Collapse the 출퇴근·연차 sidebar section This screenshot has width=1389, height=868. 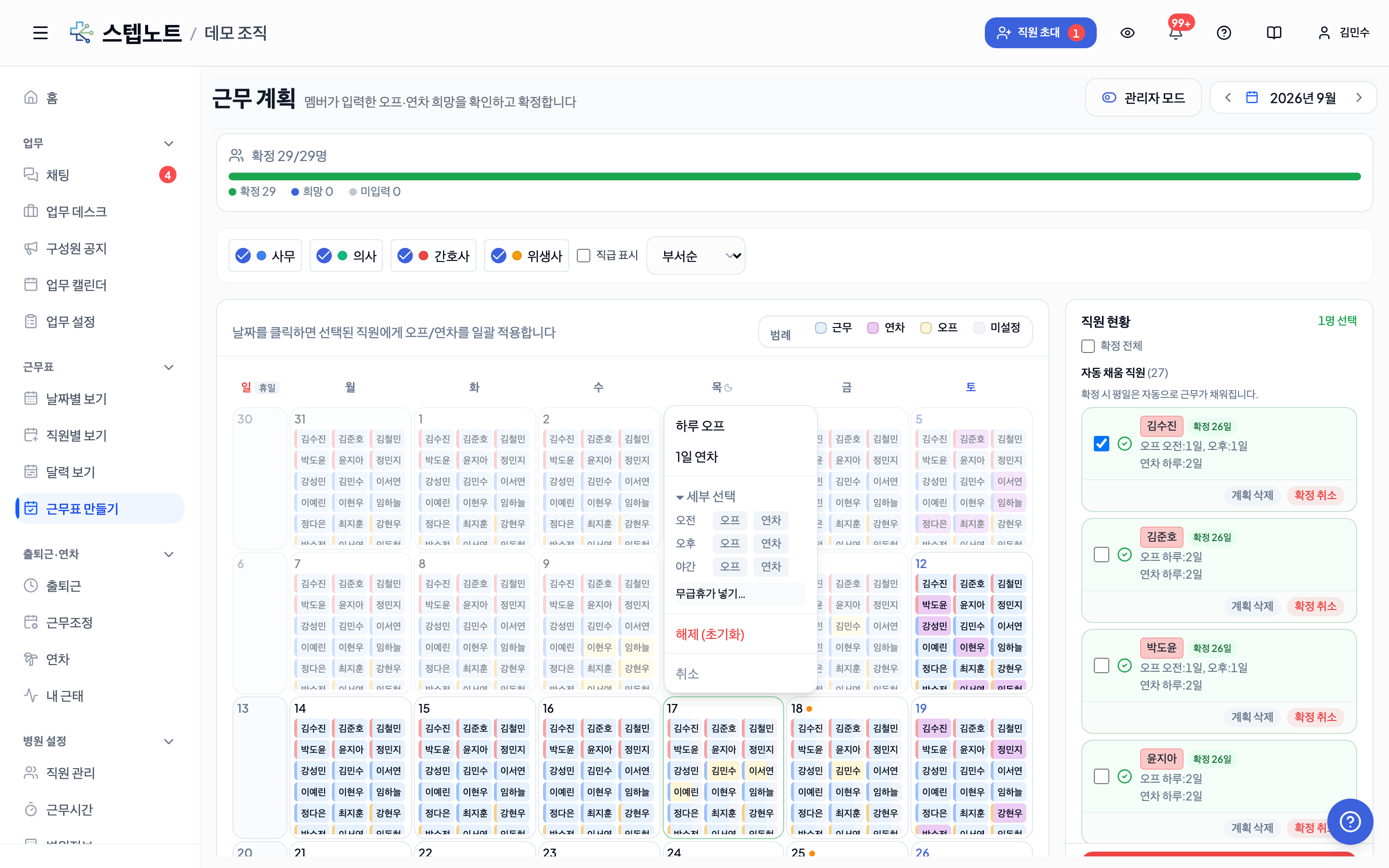coord(169,555)
